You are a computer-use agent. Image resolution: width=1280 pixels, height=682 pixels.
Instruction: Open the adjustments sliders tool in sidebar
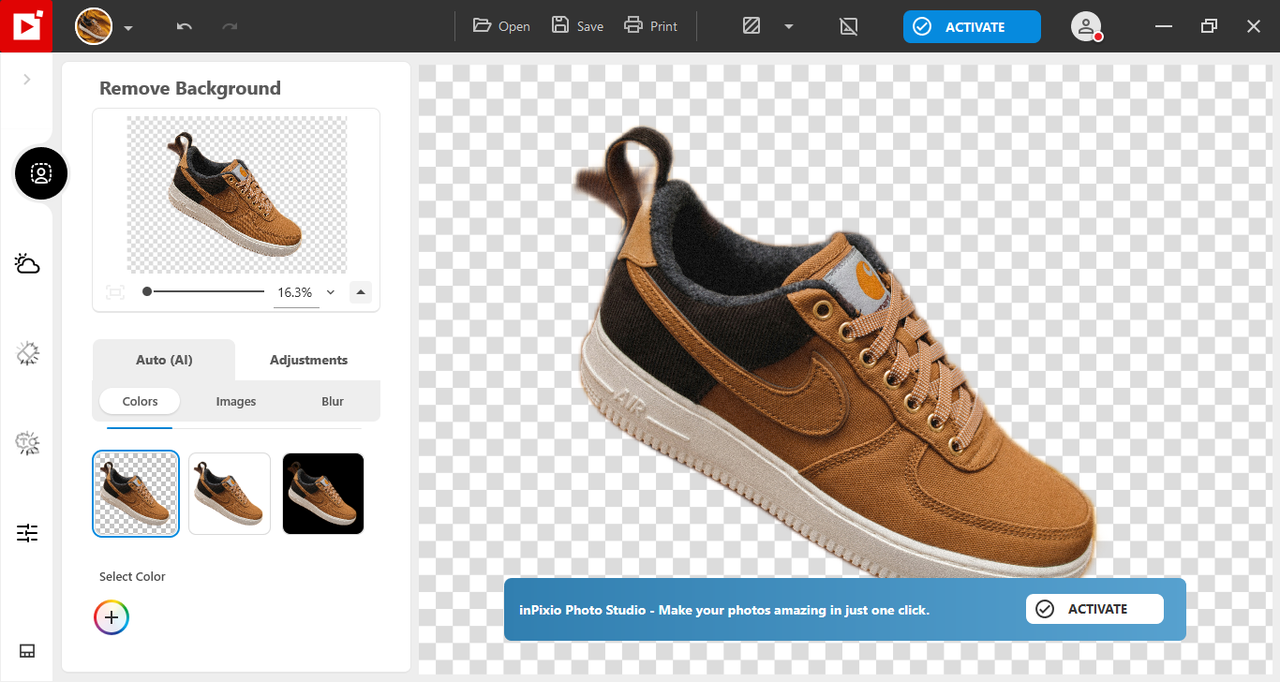point(27,533)
